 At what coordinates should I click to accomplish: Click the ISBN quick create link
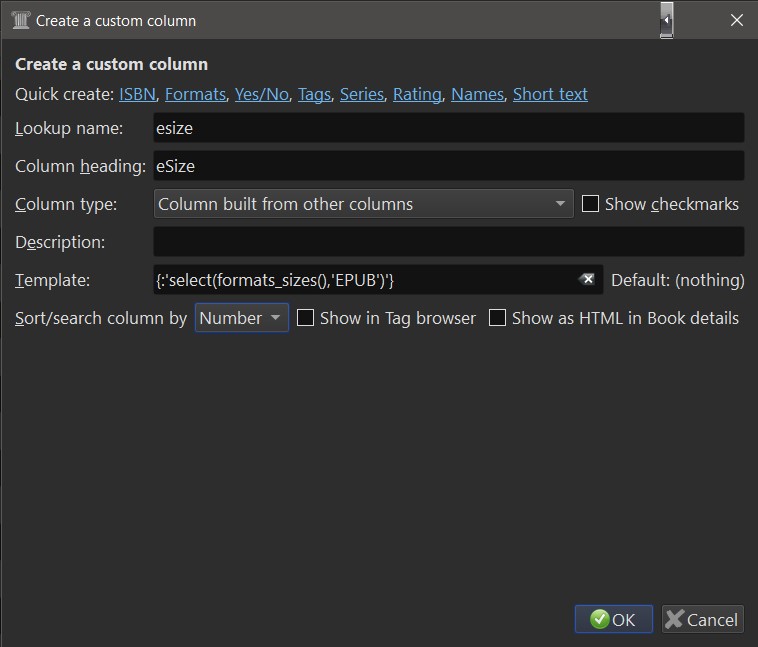tap(137, 94)
